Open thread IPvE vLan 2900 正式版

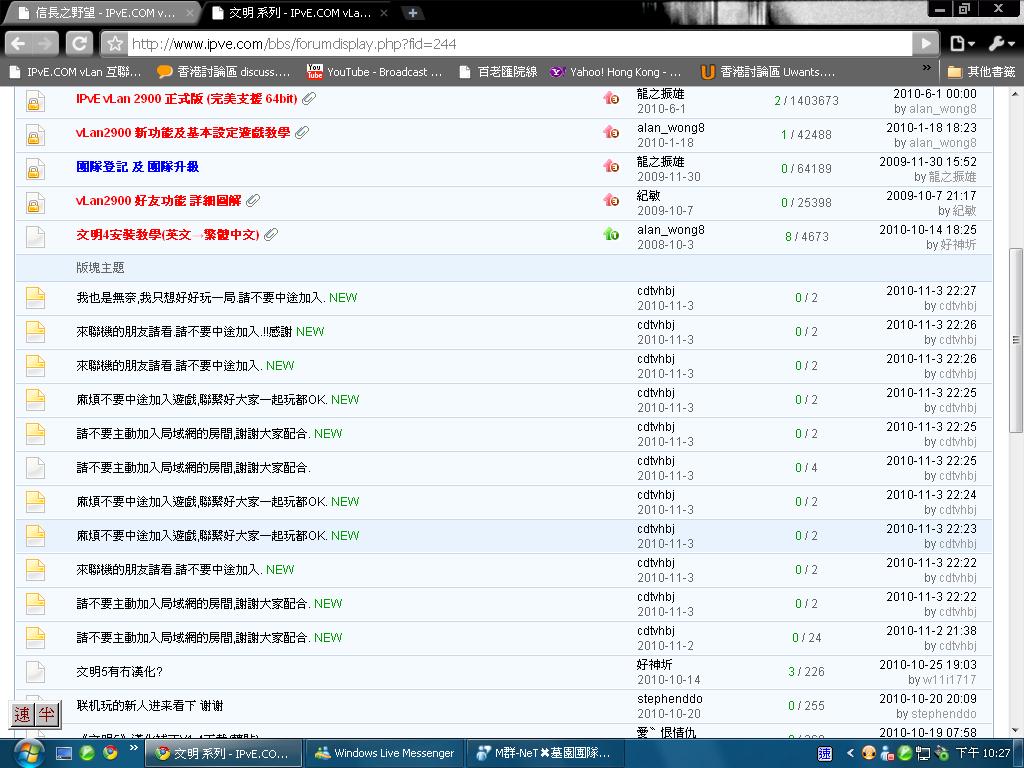tap(186, 99)
